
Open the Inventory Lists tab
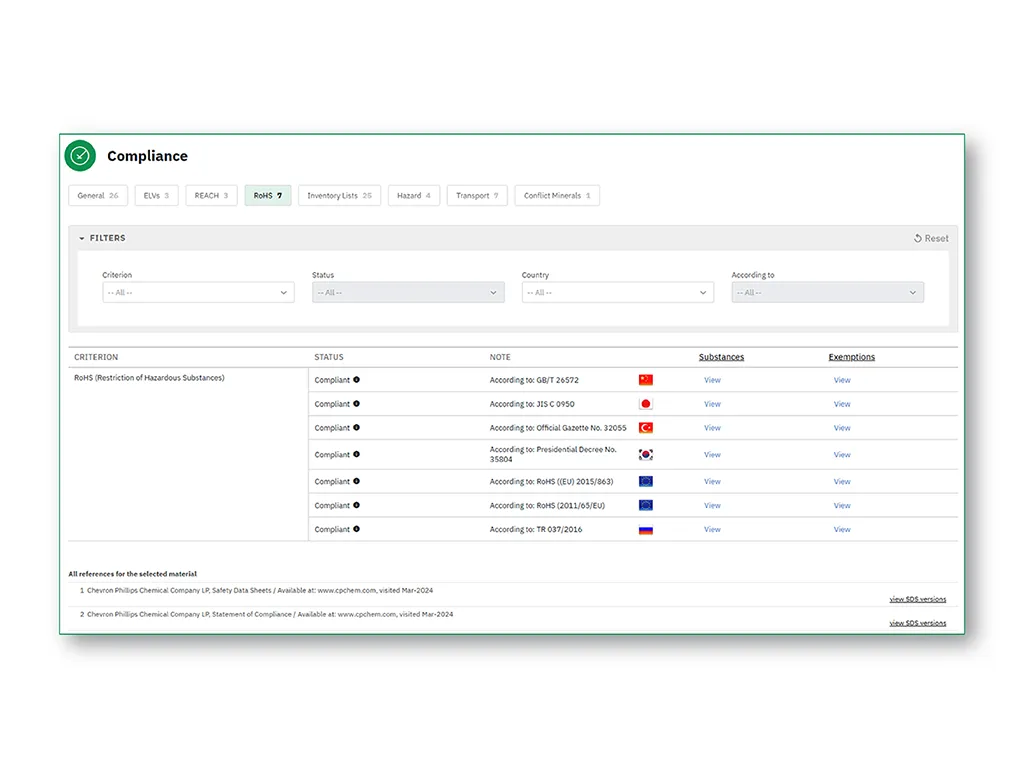click(340, 195)
